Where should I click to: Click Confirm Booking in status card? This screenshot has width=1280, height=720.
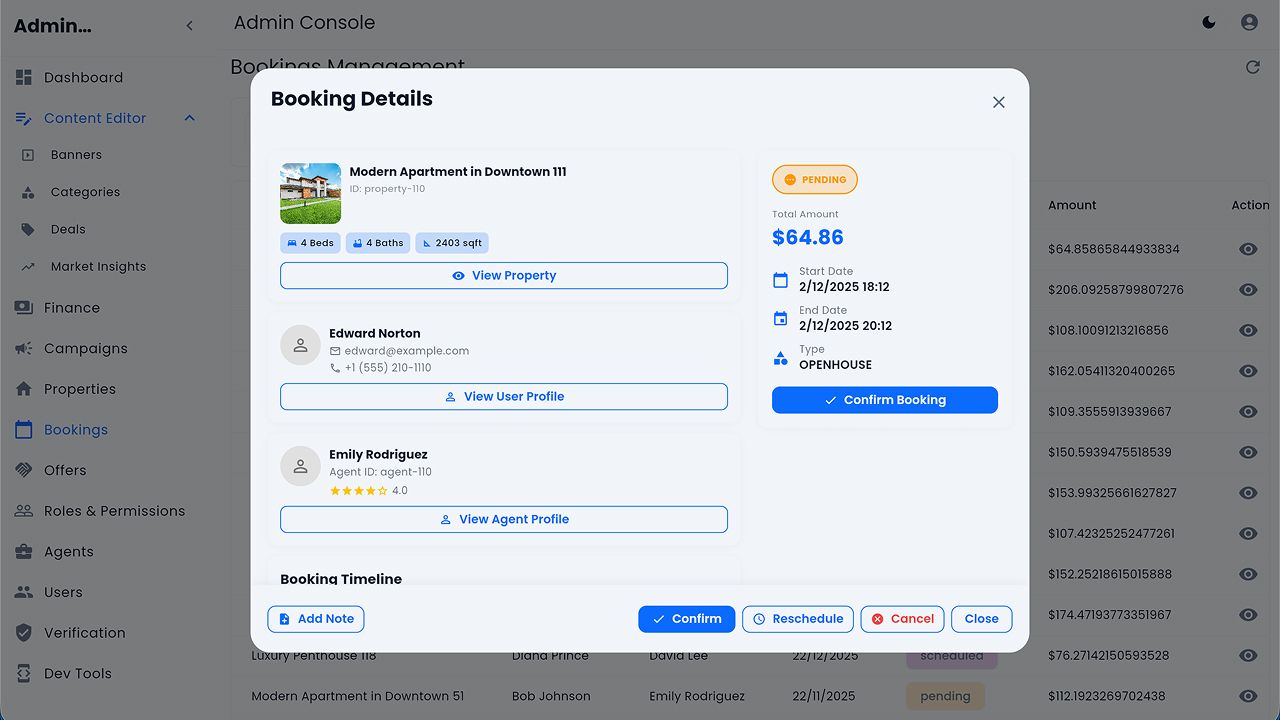885,400
